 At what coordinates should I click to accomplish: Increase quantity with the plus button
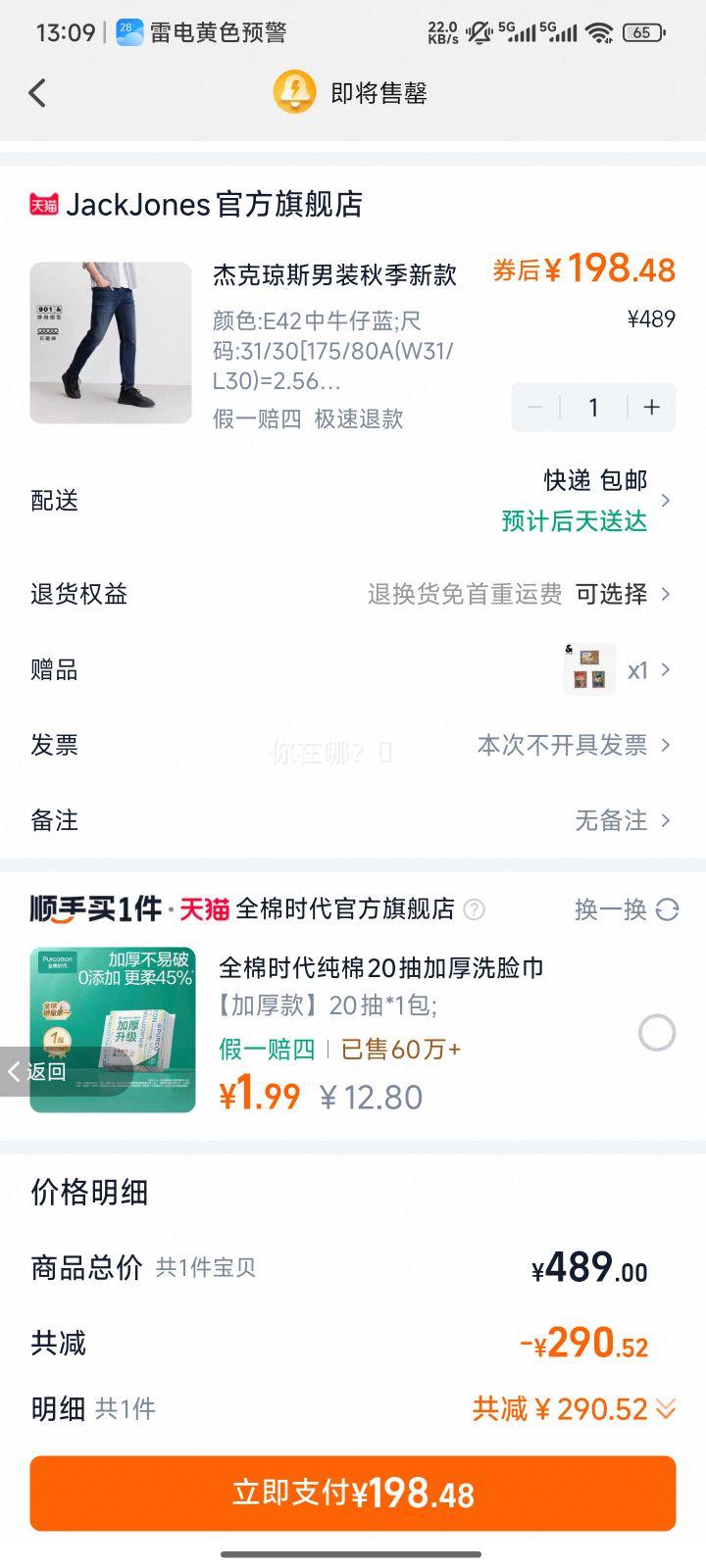click(651, 407)
